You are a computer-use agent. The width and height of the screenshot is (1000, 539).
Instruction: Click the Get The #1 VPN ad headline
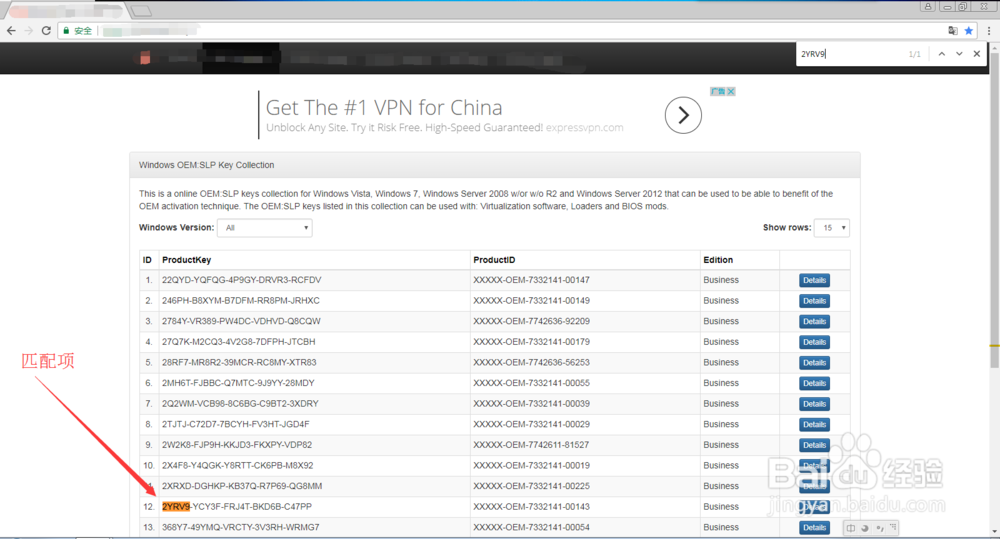(x=384, y=107)
